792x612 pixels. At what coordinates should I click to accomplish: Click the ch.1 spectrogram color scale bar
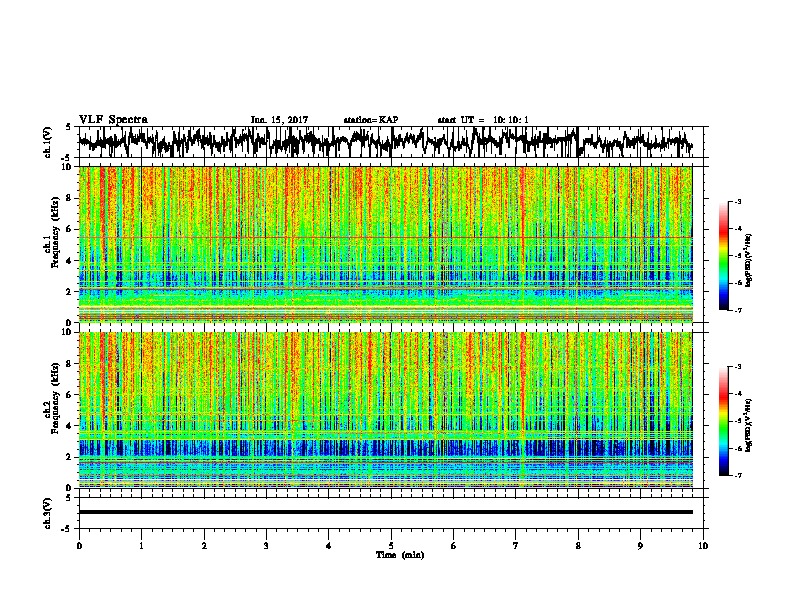(x=723, y=256)
